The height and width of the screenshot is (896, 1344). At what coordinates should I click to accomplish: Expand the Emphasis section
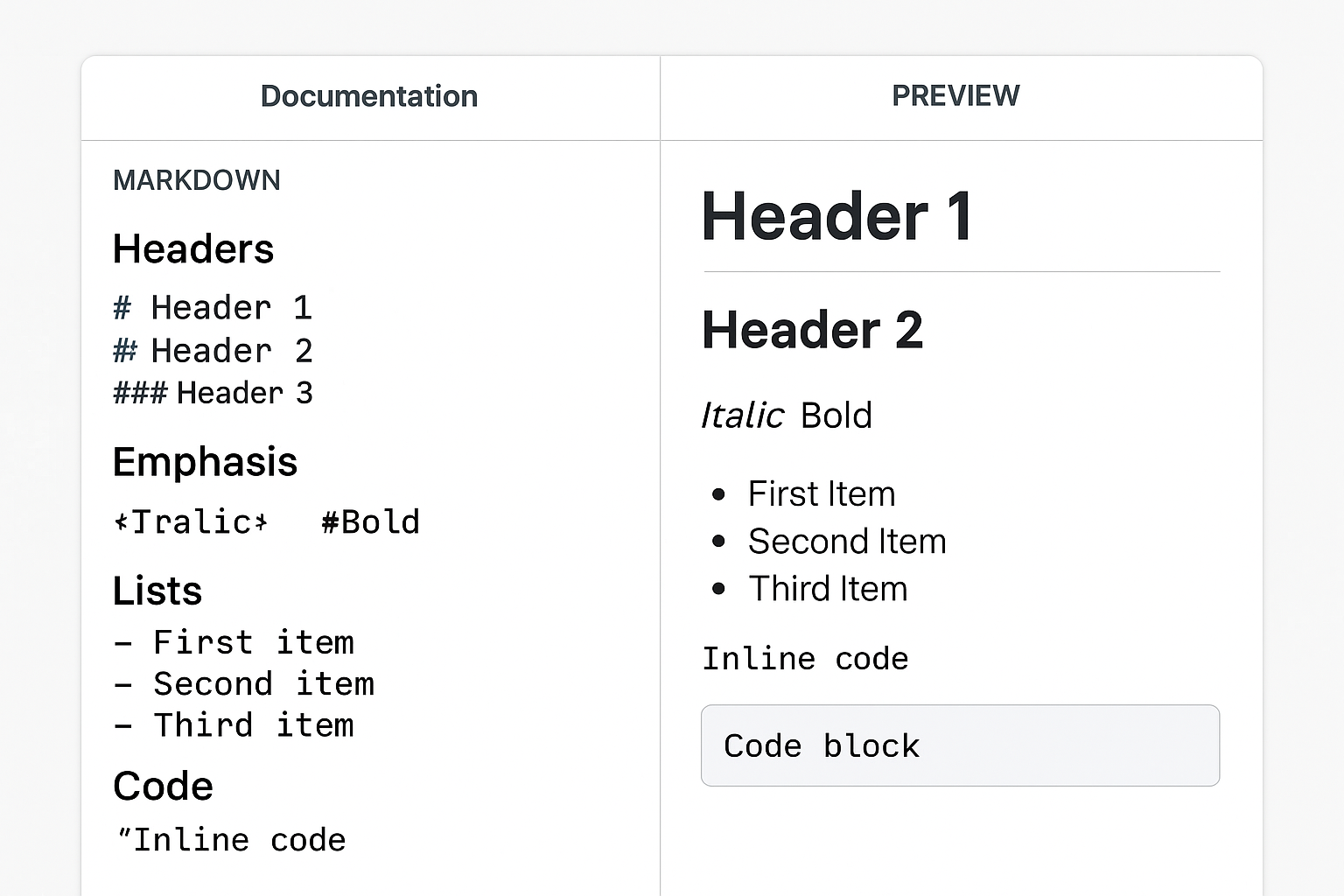[205, 462]
